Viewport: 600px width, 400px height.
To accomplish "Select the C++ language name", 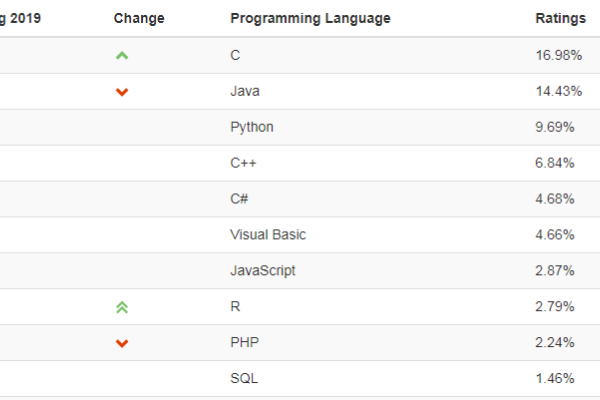I will tap(244, 163).
